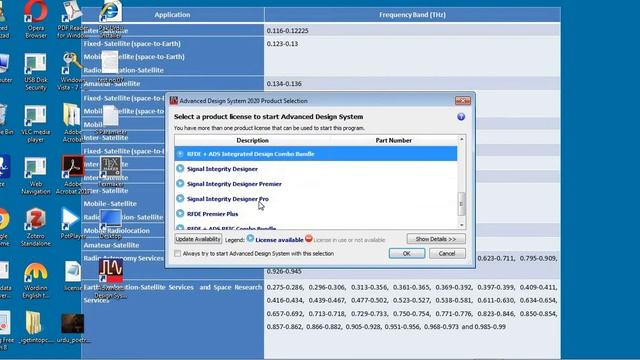Click license icon beside Signal Integrity Designer Premier
This screenshot has width=640, height=360.
[180, 184]
